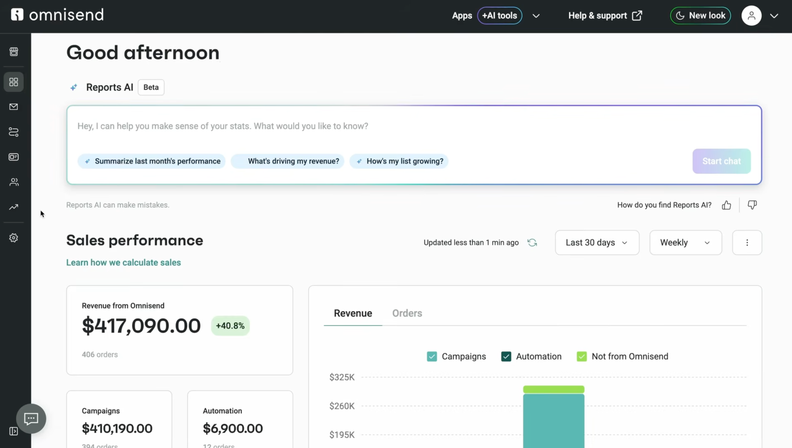Click into the Reports AI prompt field
792x448 pixels.
(414, 126)
